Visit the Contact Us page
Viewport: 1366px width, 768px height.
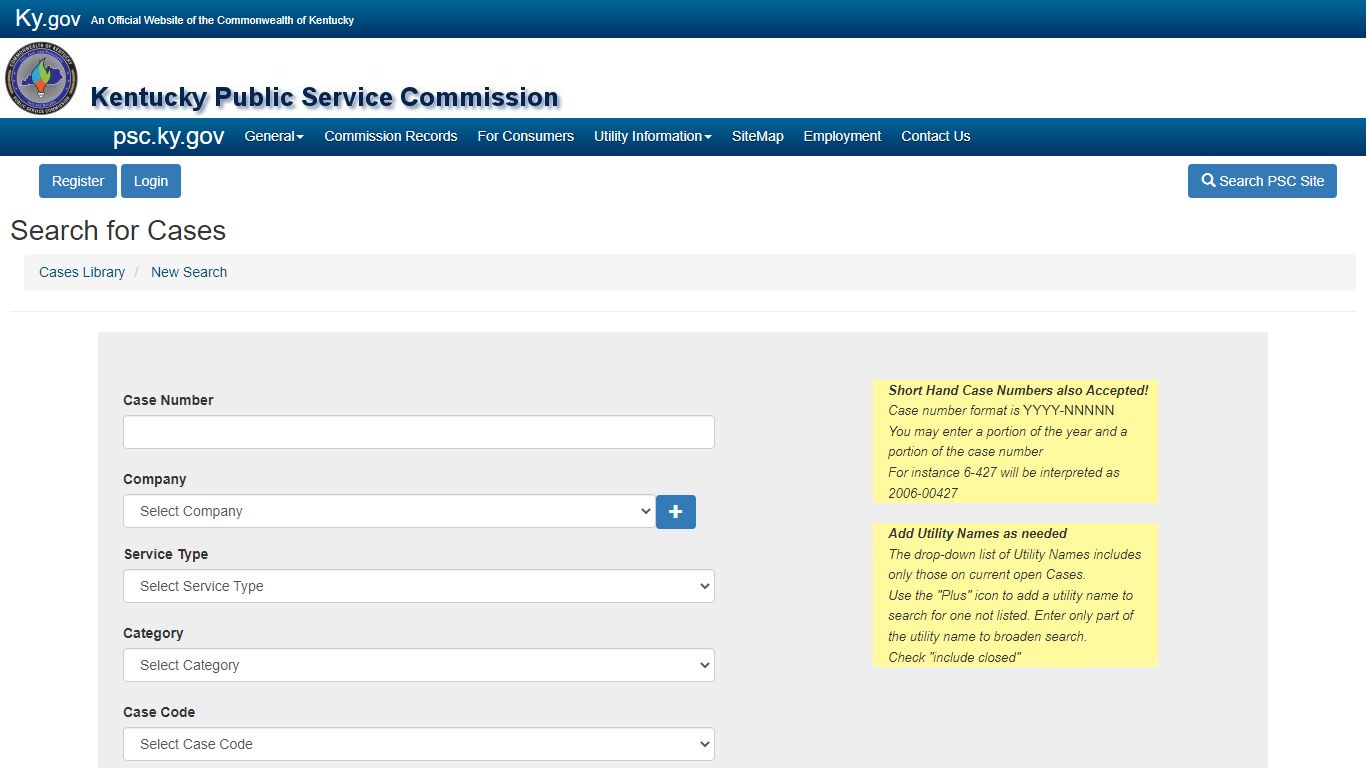936,136
